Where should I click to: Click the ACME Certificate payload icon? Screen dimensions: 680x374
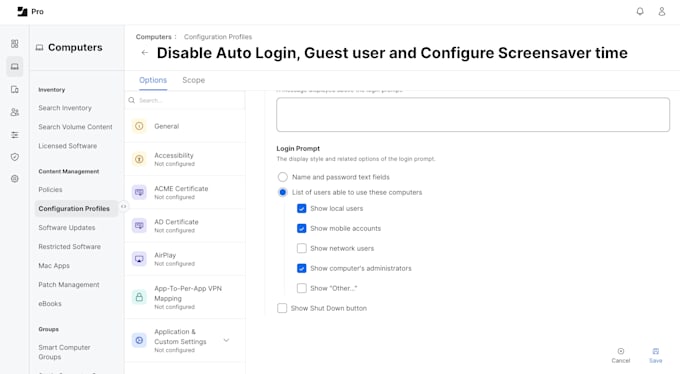coord(139,192)
